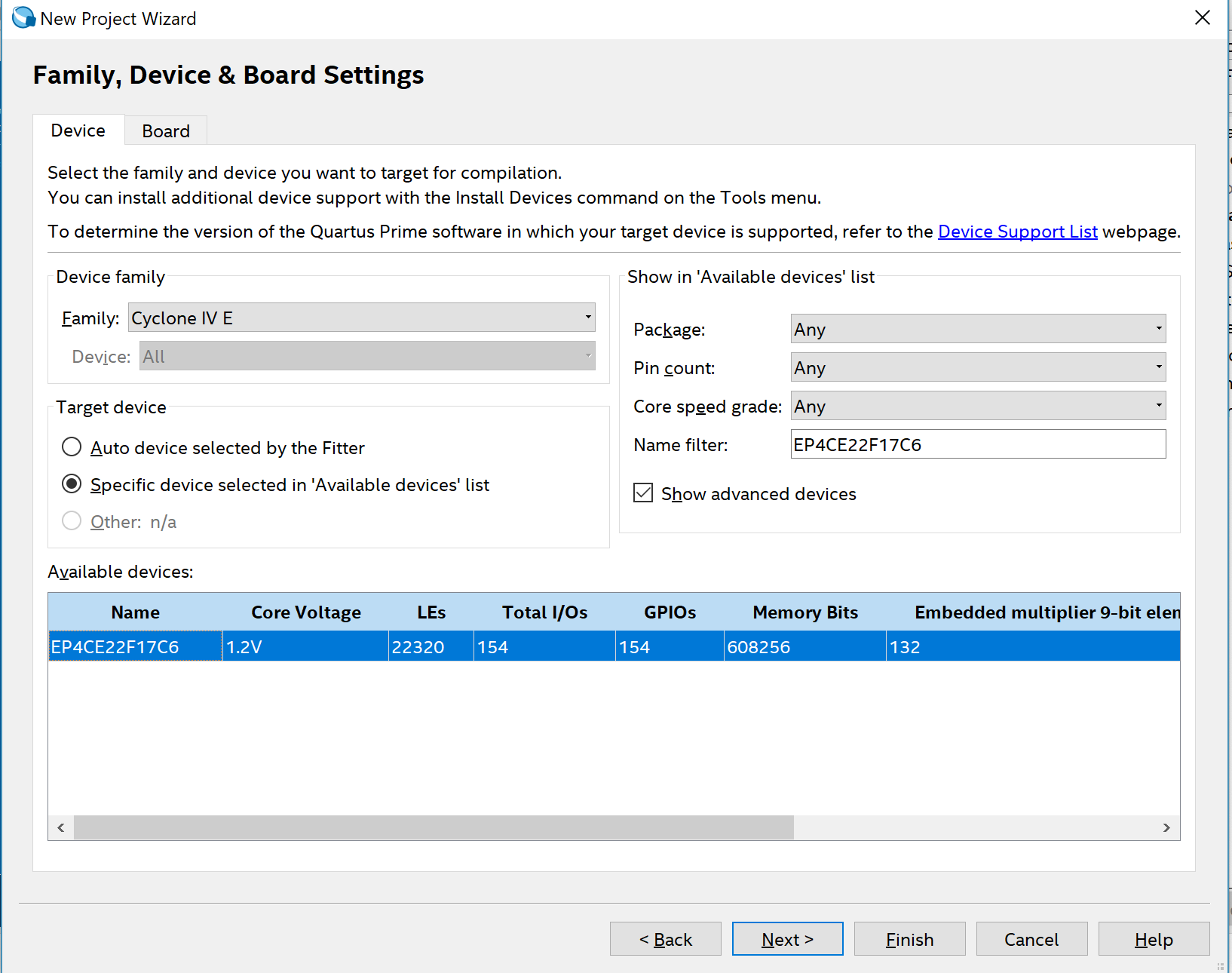This screenshot has height=973, width=1232.
Task: Open Help for the wizard
Action: [x=1154, y=939]
